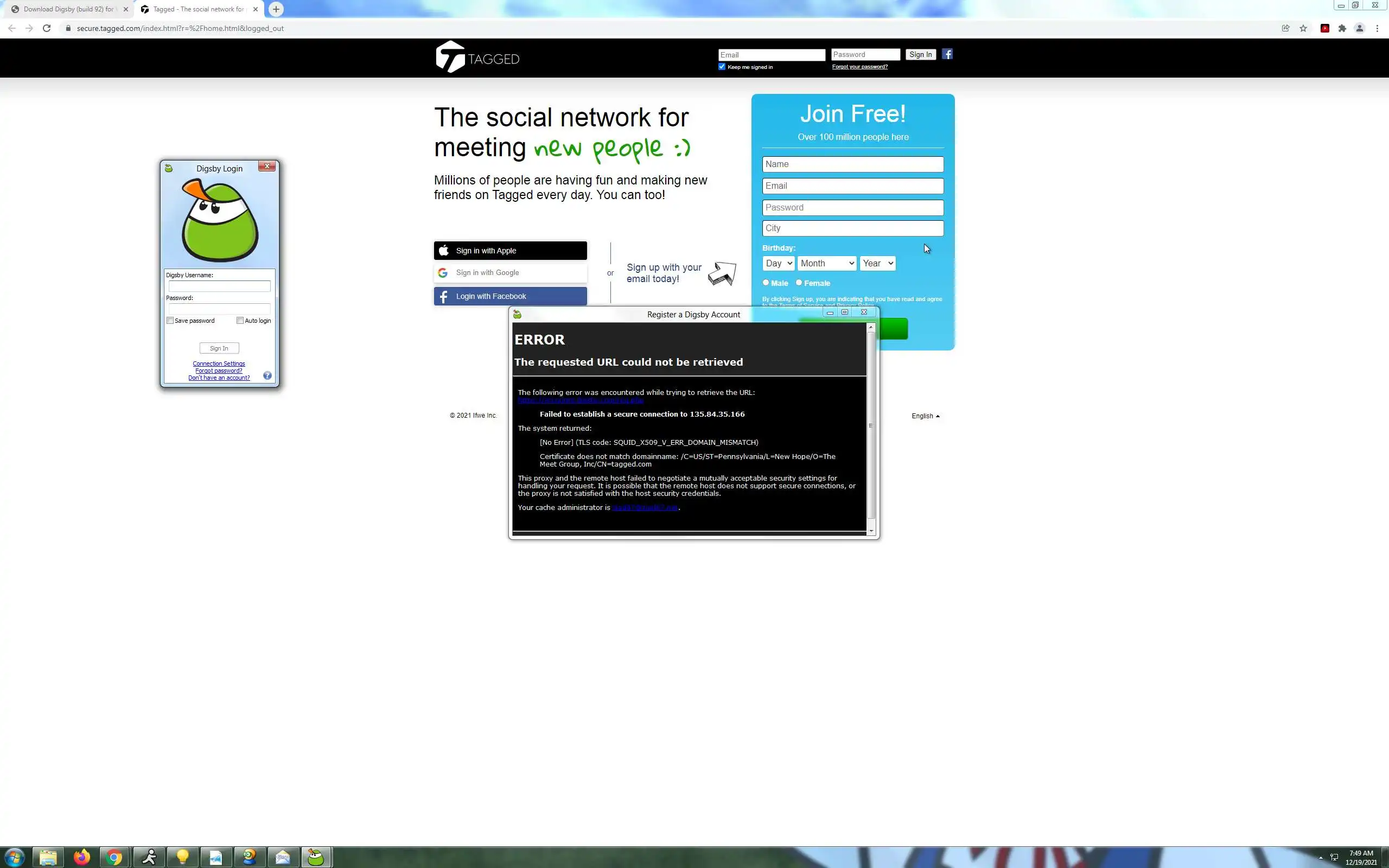This screenshot has height=868, width=1389.
Task: Click the Digsby icon in the taskbar
Action: (x=316, y=857)
